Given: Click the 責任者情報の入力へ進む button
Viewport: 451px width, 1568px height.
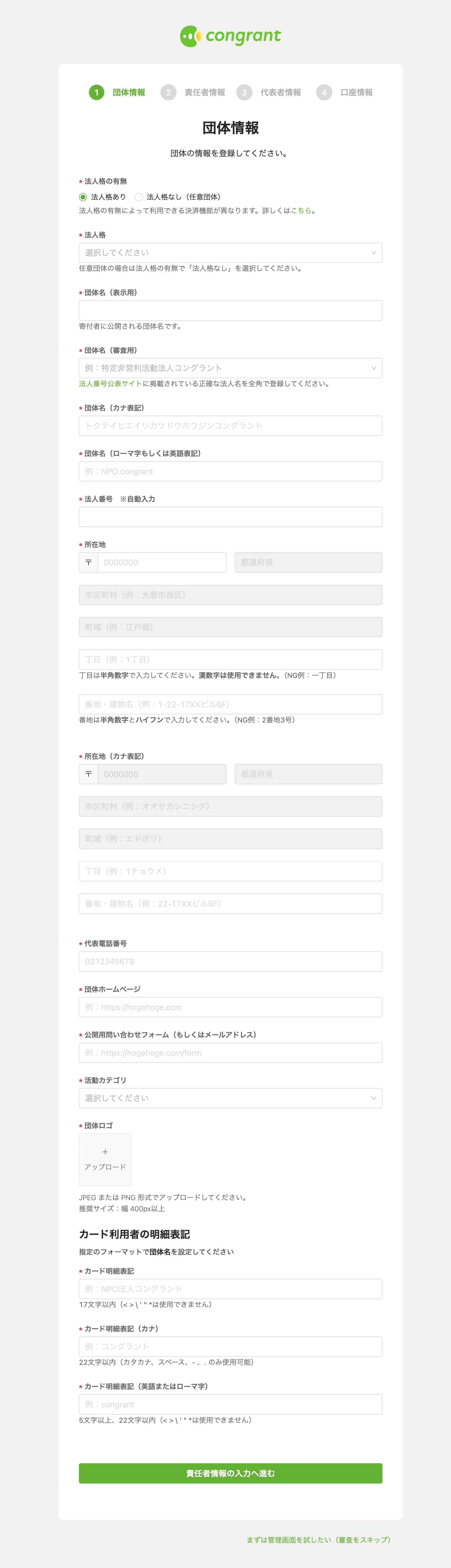Looking at the screenshot, I should point(231,1473).
